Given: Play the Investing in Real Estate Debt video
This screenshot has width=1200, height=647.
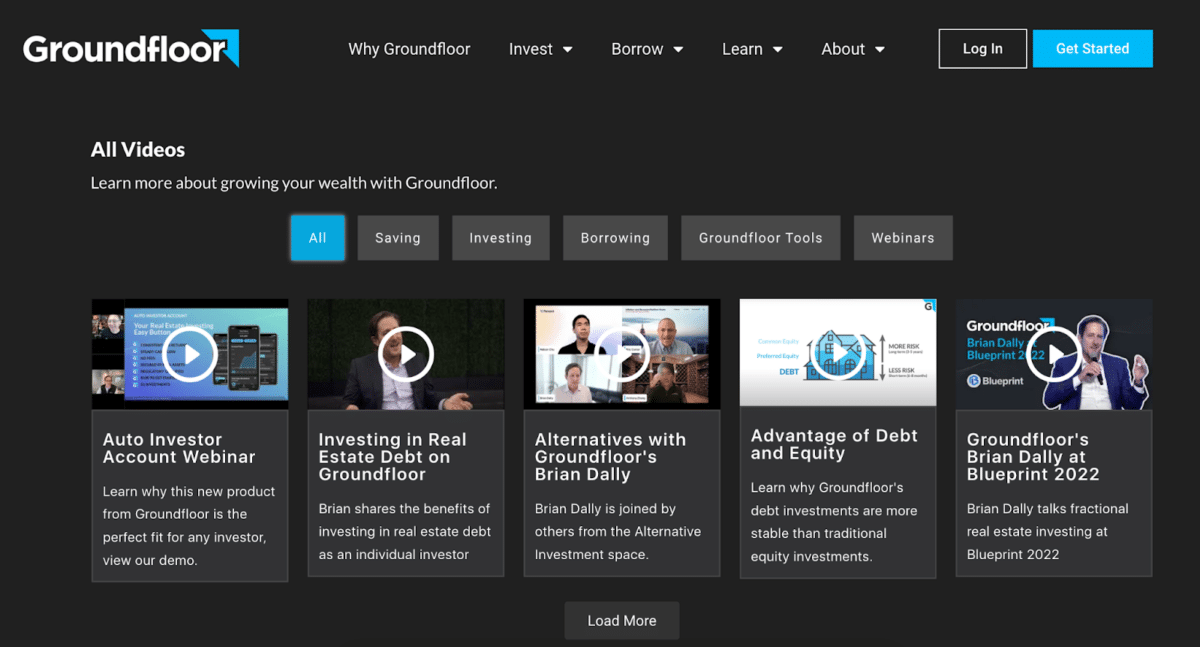Looking at the screenshot, I should point(406,354).
